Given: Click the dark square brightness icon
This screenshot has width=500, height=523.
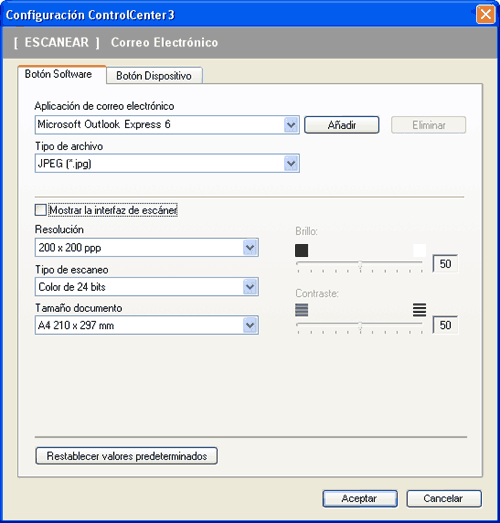Looking at the screenshot, I should 301,250.
